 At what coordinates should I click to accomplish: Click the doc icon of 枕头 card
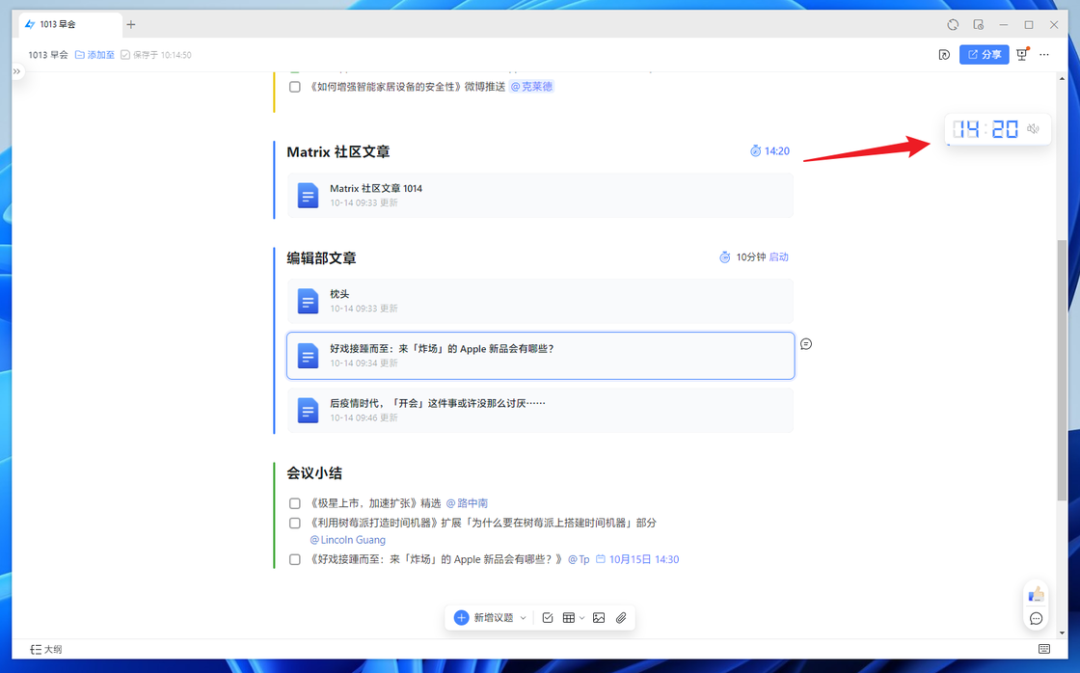click(x=308, y=301)
